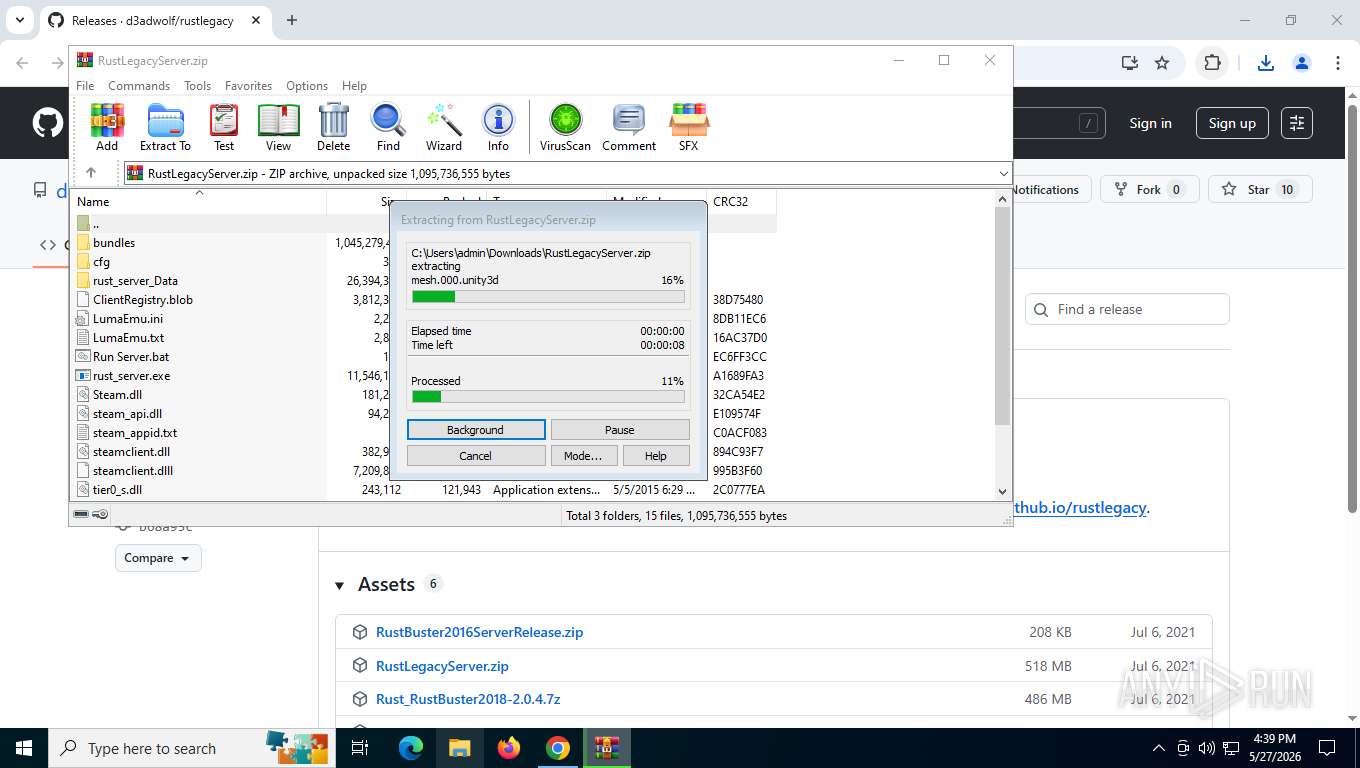The width and height of the screenshot is (1360, 768).
Task: Open a new Chrome tab
Action: (x=292, y=20)
